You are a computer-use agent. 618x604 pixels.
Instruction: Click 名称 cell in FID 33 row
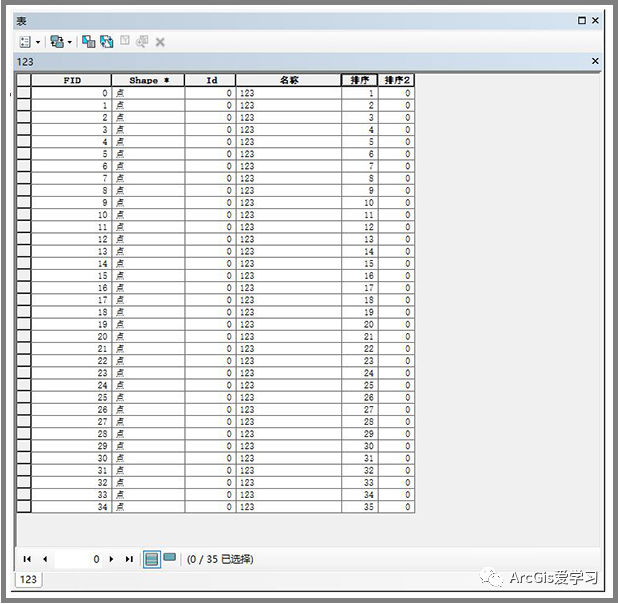click(x=289, y=494)
